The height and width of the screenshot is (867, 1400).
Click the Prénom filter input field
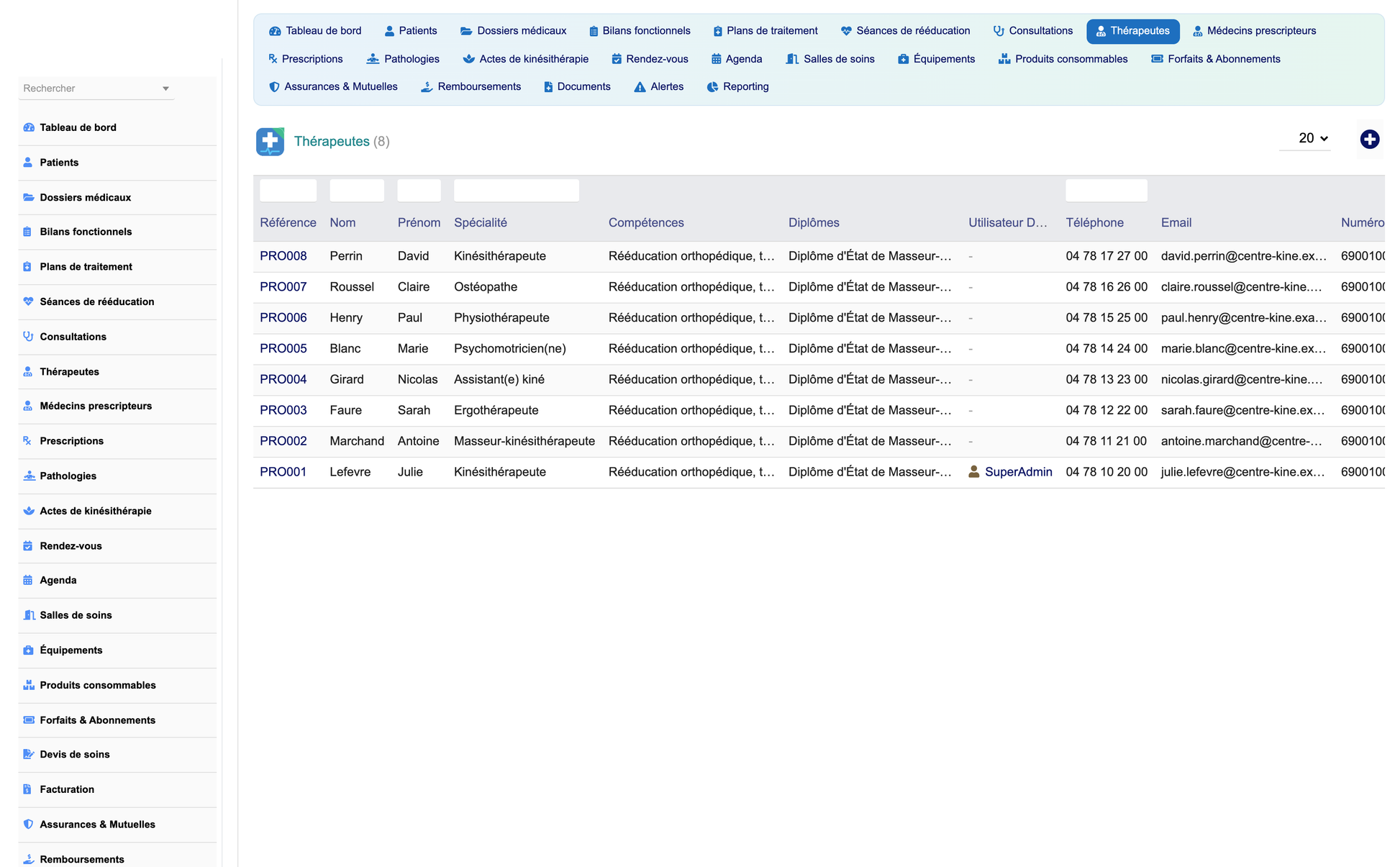419,191
